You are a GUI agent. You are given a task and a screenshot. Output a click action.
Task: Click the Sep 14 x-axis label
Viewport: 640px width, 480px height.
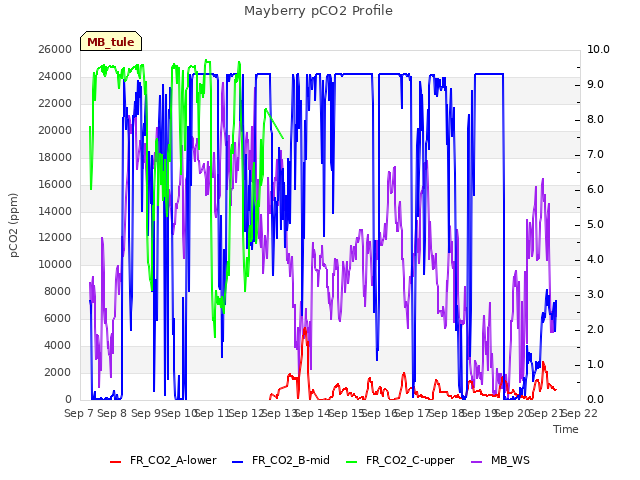313,413
